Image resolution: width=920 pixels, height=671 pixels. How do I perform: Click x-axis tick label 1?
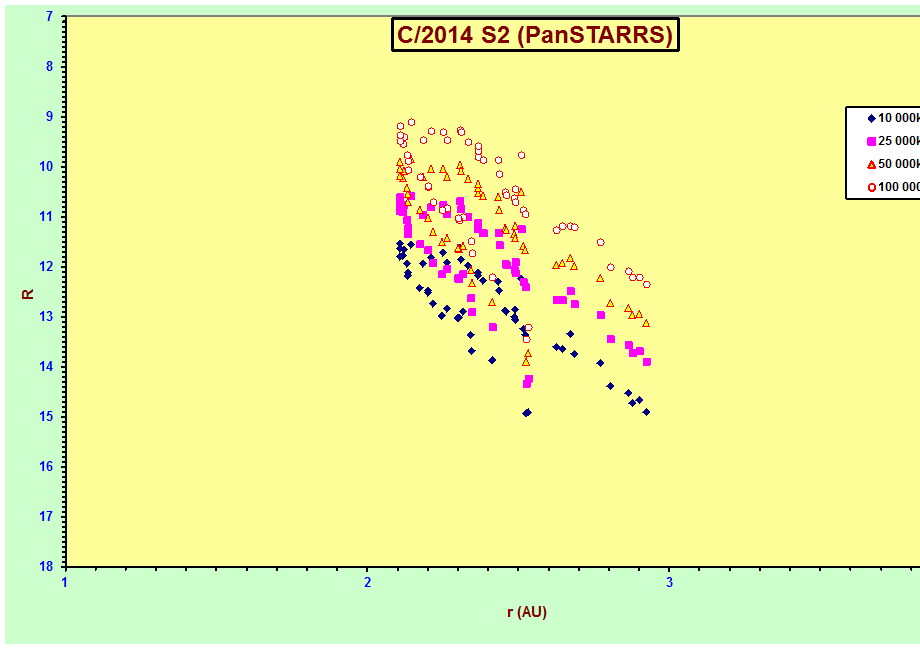(x=65, y=582)
